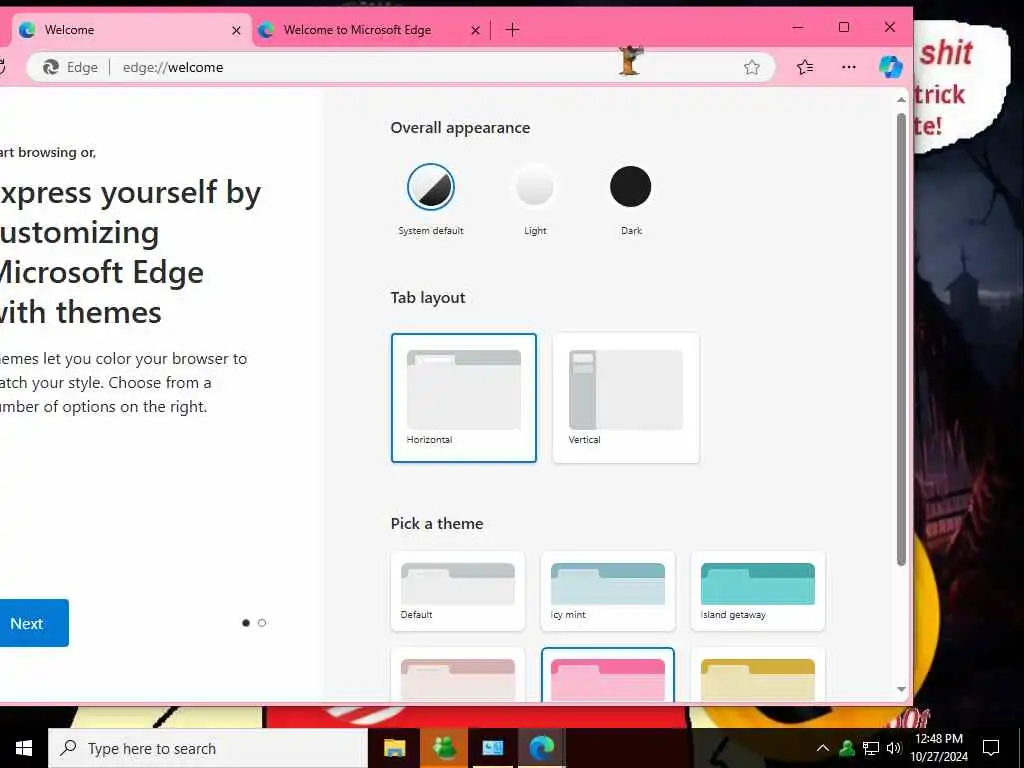
Task: Open the green people app in taskbar
Action: click(443, 748)
